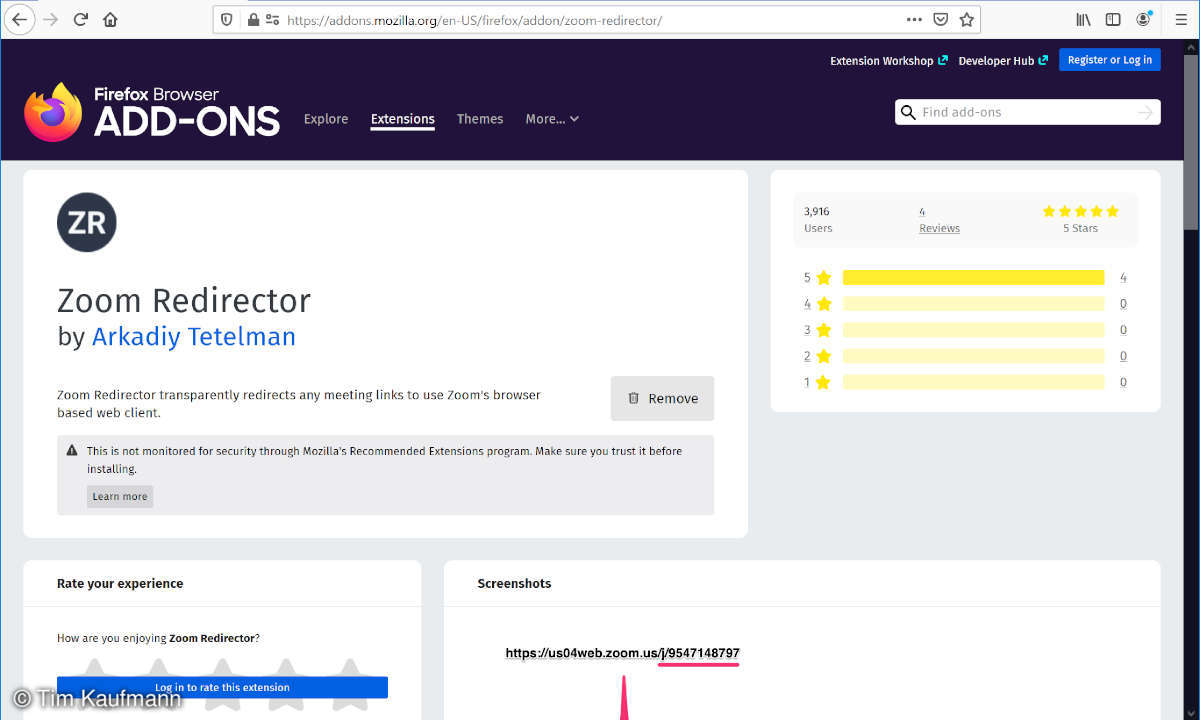Open author Arkadiy Telelman's profile

(x=194, y=337)
